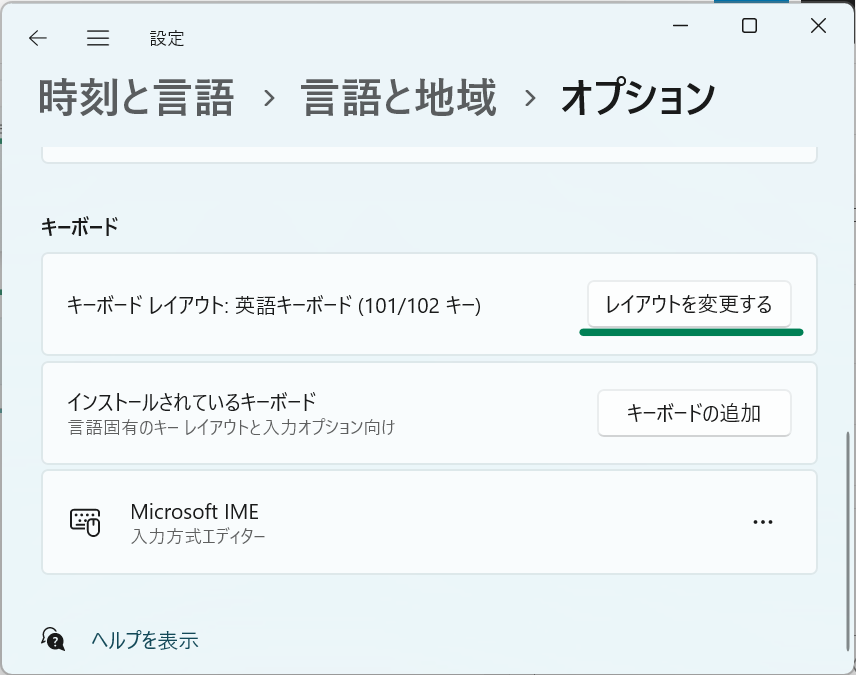Click the キーボード レイアウト row text

pyautogui.click(x=274, y=305)
